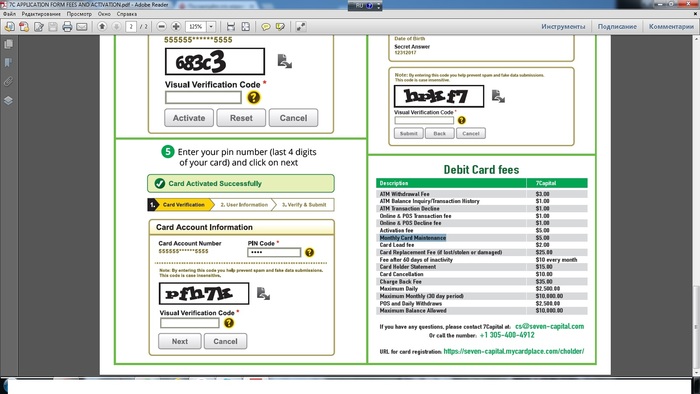700x394 pixels.
Task: Switch to Read Mode view
Action: coord(301,27)
